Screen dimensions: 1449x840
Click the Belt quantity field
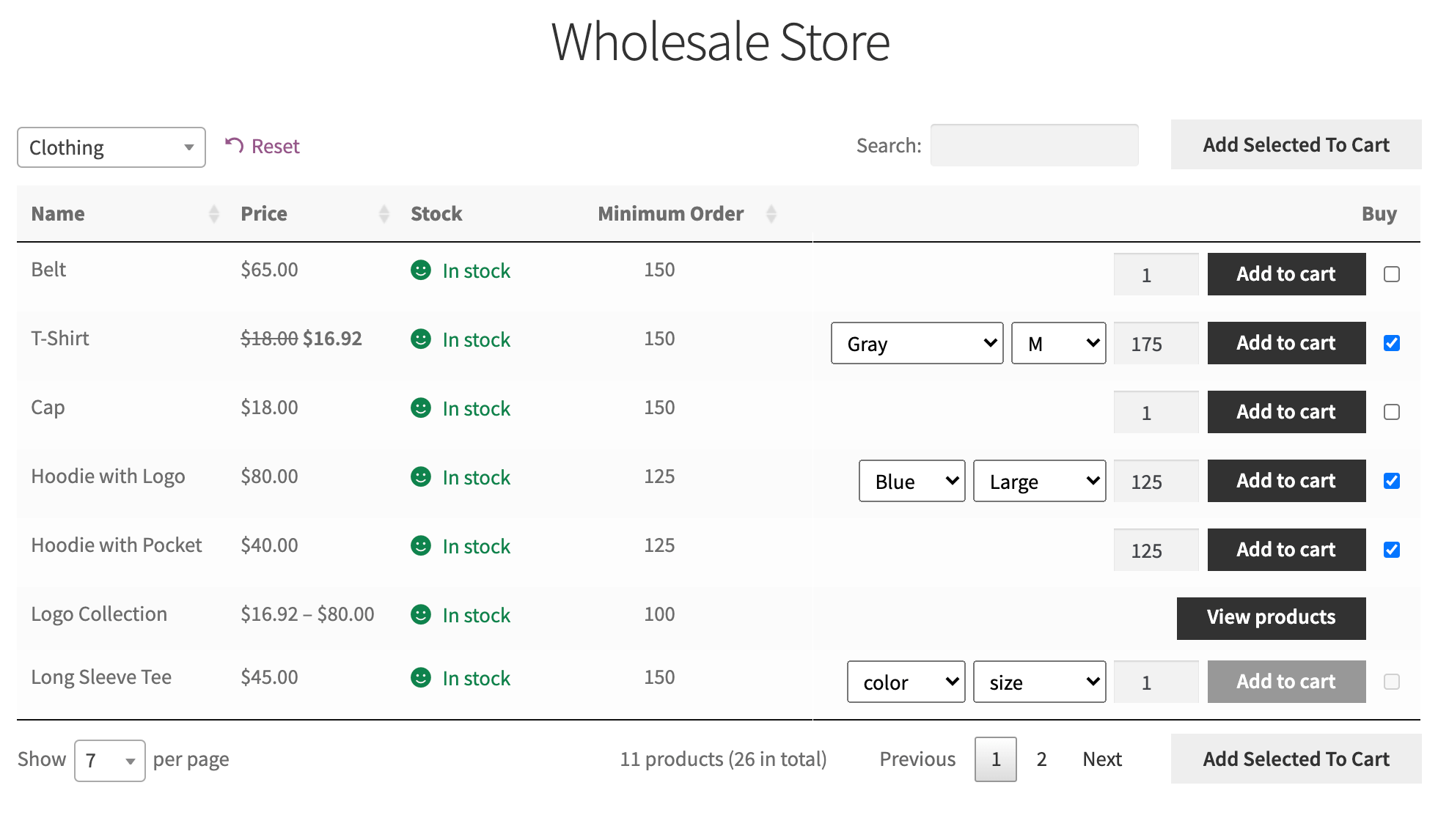tap(1156, 274)
